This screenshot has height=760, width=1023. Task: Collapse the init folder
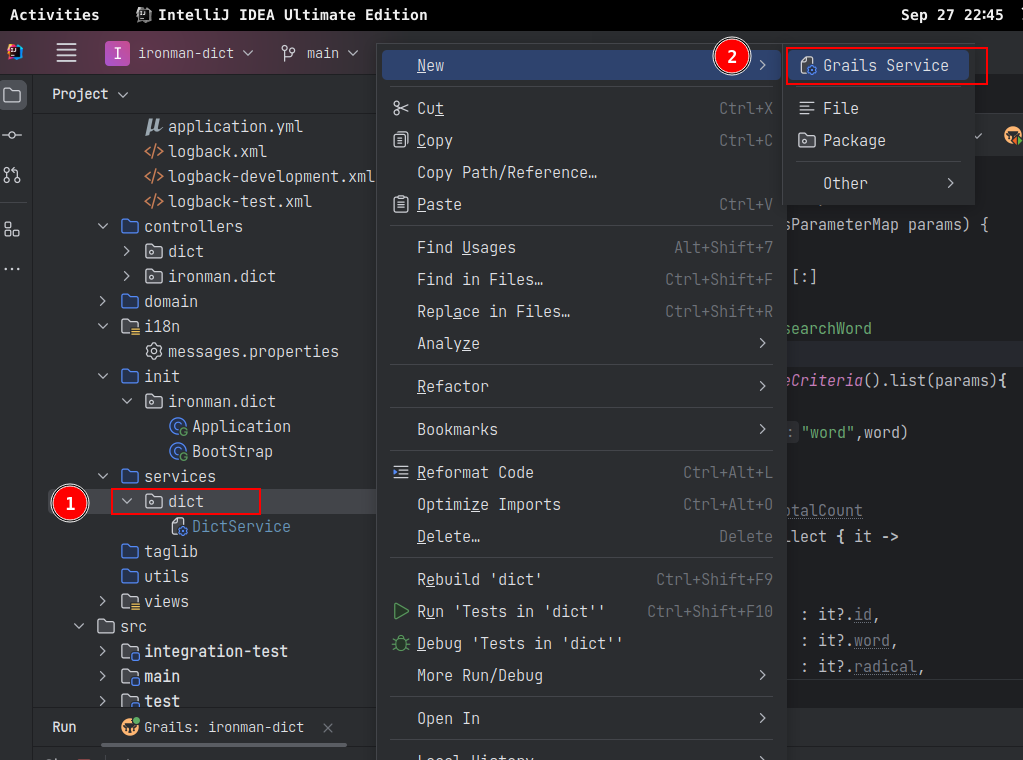[103, 376]
